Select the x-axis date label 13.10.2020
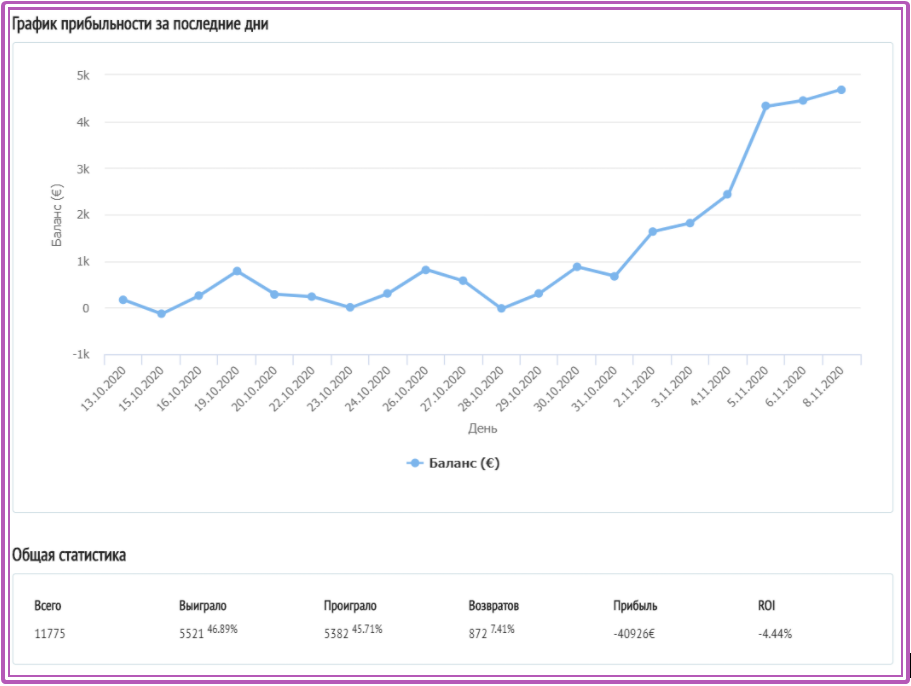911x686 pixels. click(103, 389)
